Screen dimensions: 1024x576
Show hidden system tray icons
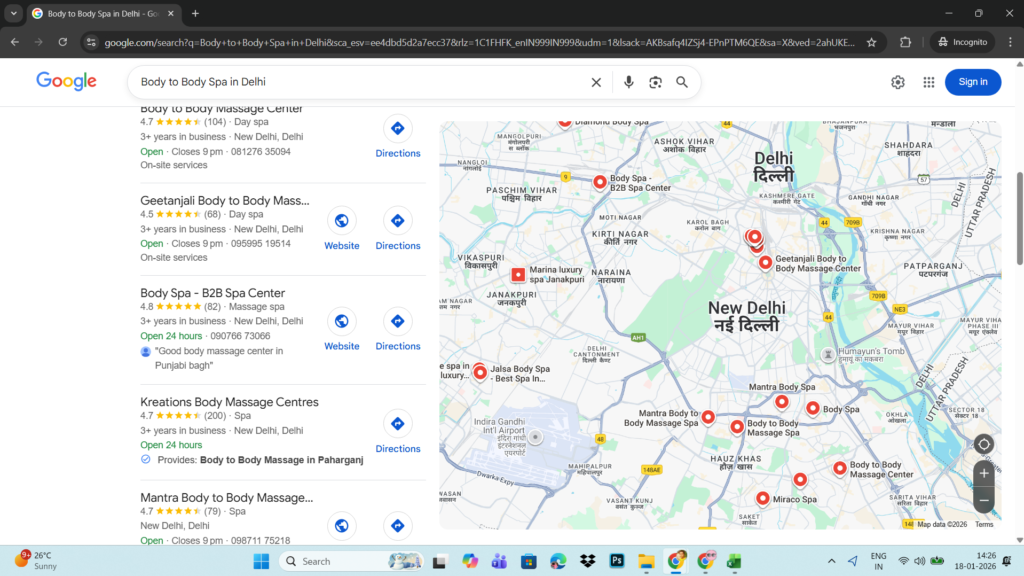[831, 561]
